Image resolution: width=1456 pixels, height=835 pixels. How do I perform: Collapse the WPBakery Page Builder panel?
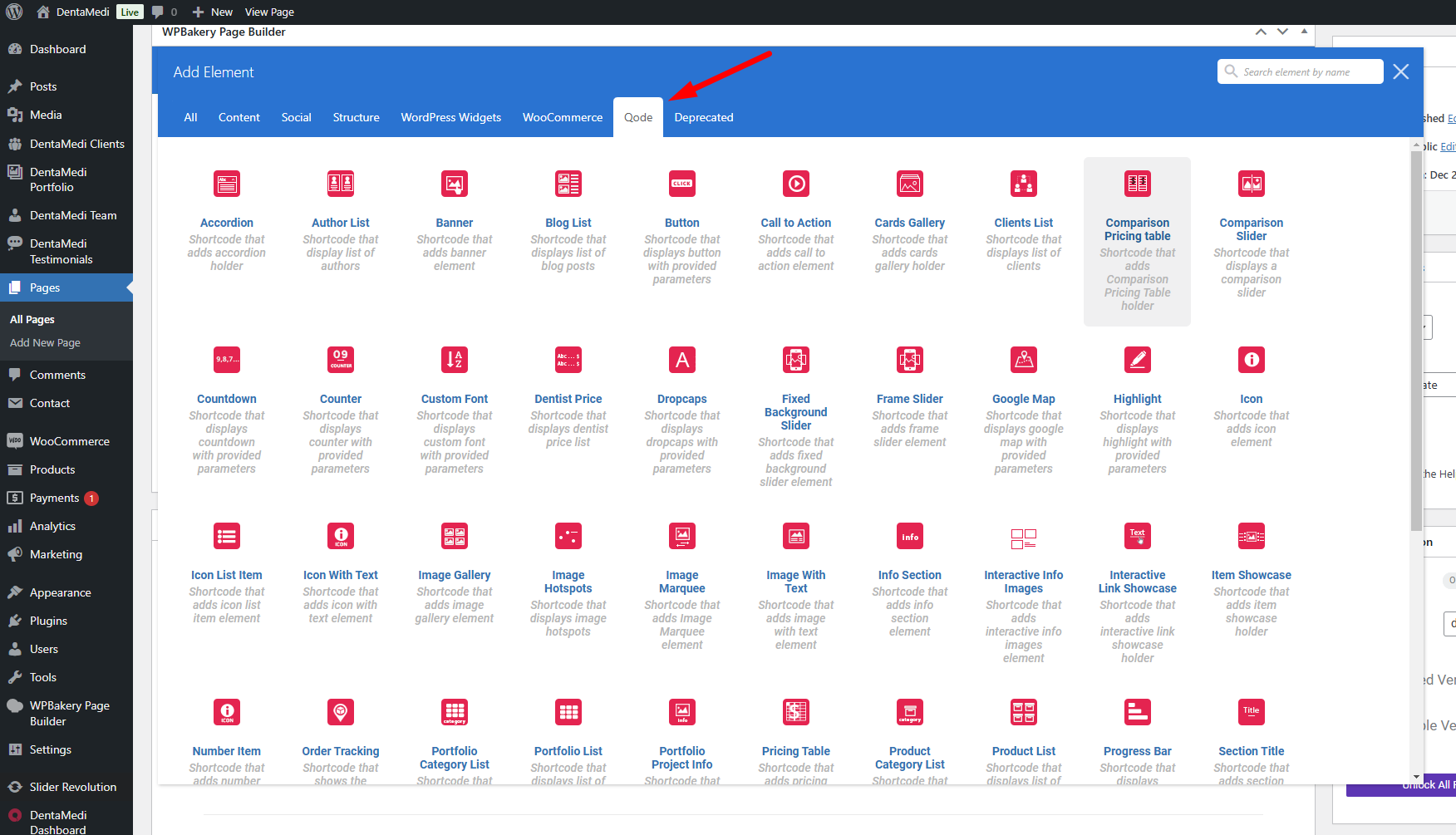click(1304, 32)
